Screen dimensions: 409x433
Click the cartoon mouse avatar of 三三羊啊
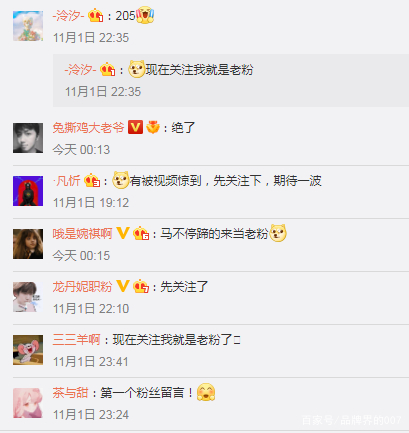pos(28,350)
